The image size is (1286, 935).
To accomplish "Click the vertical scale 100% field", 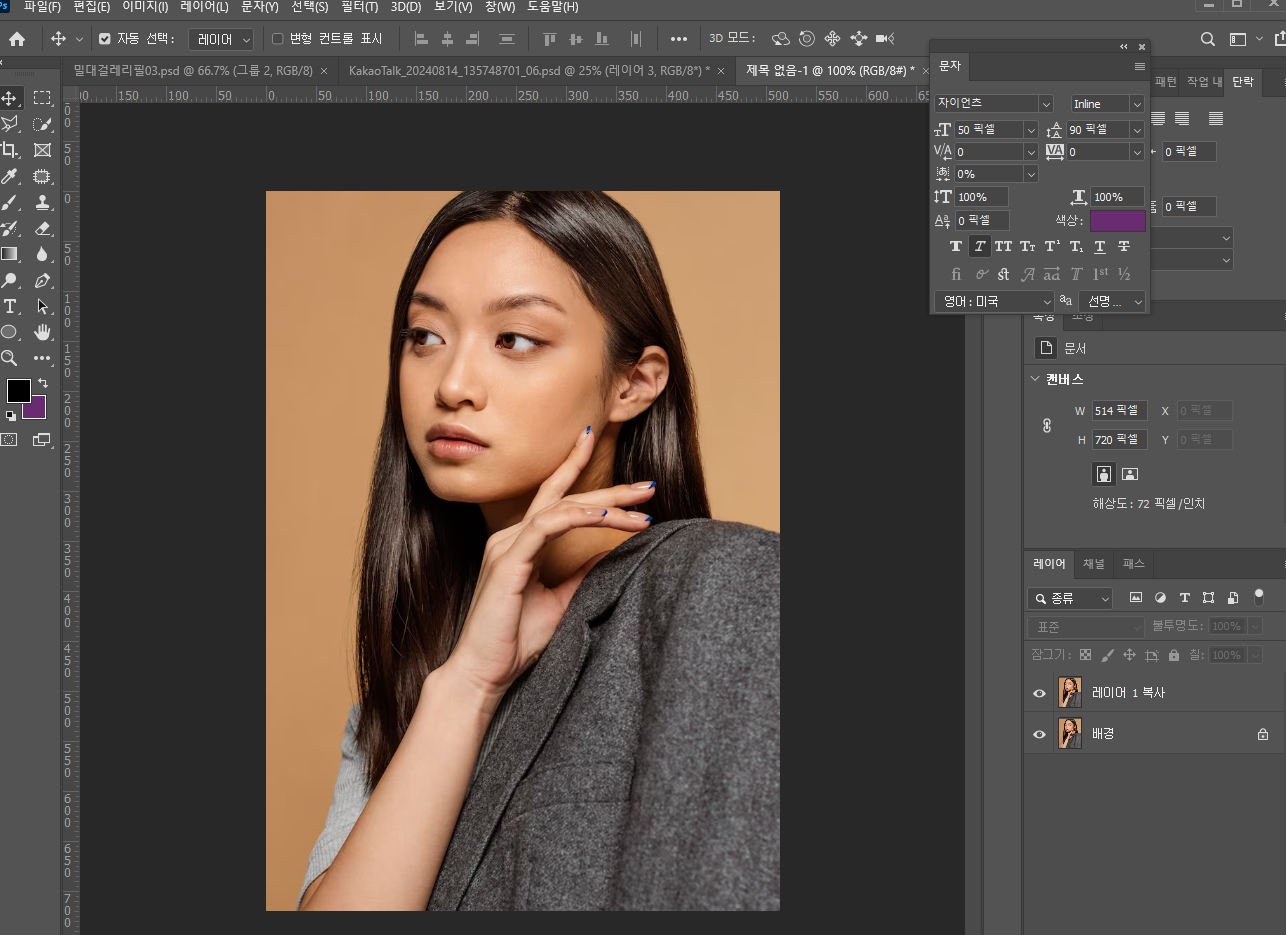I will (x=981, y=197).
